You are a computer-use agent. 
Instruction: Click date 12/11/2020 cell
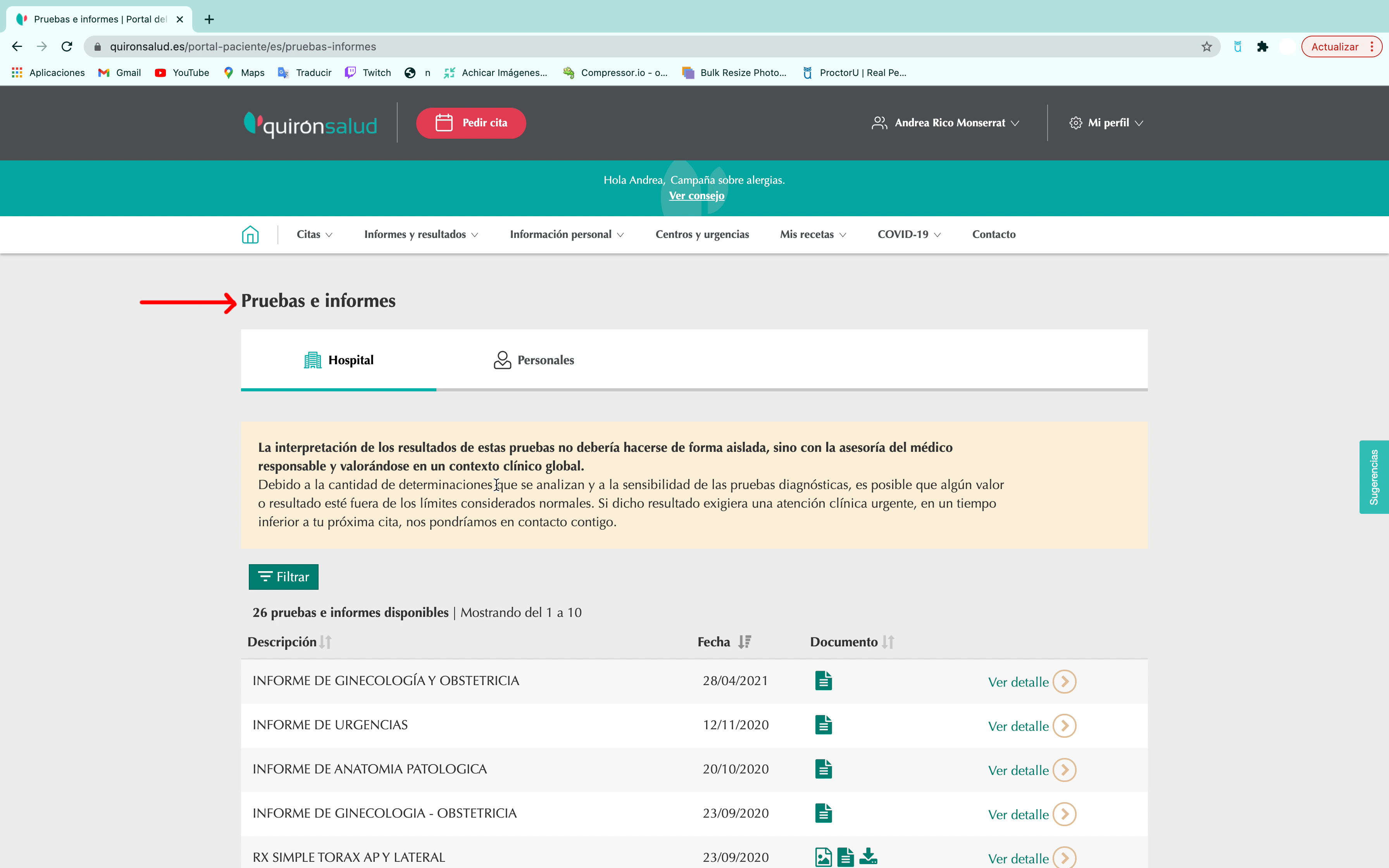[736, 725]
